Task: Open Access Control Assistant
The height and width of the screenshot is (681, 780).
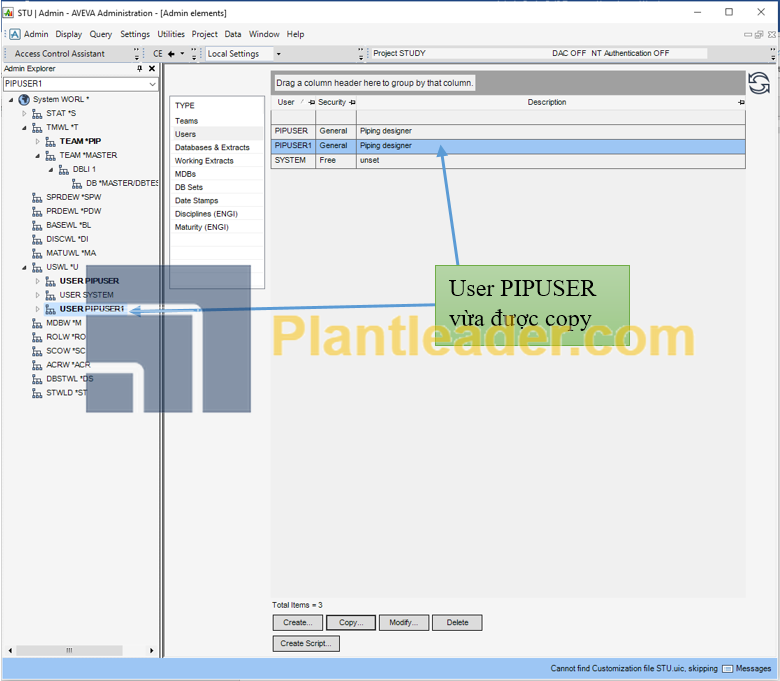Action: [60, 54]
